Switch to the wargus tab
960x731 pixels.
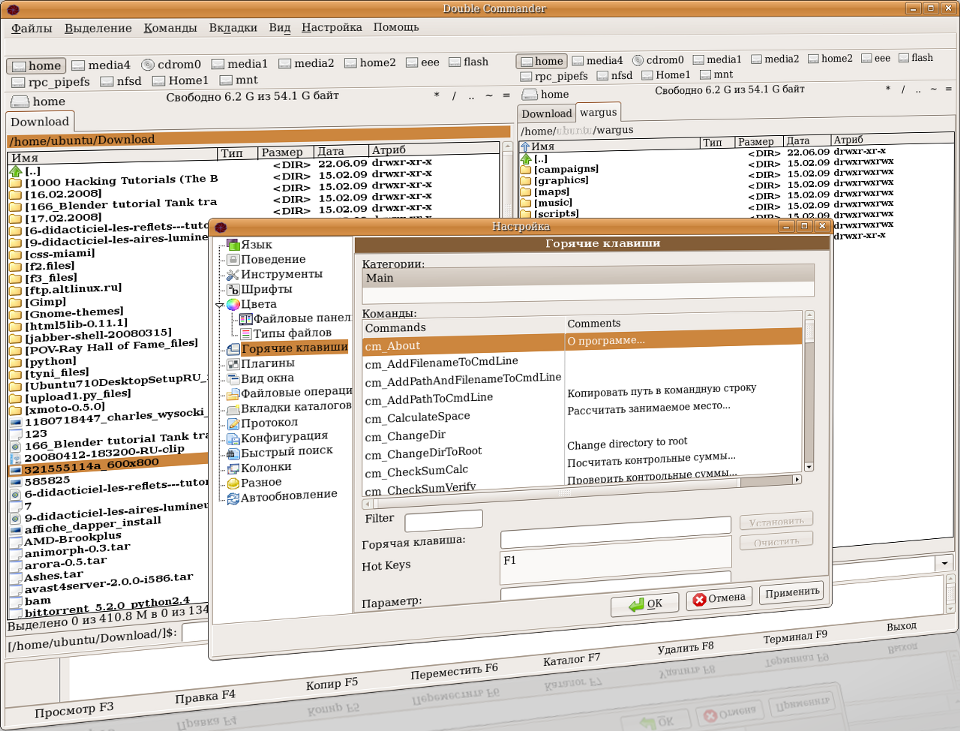coord(598,113)
